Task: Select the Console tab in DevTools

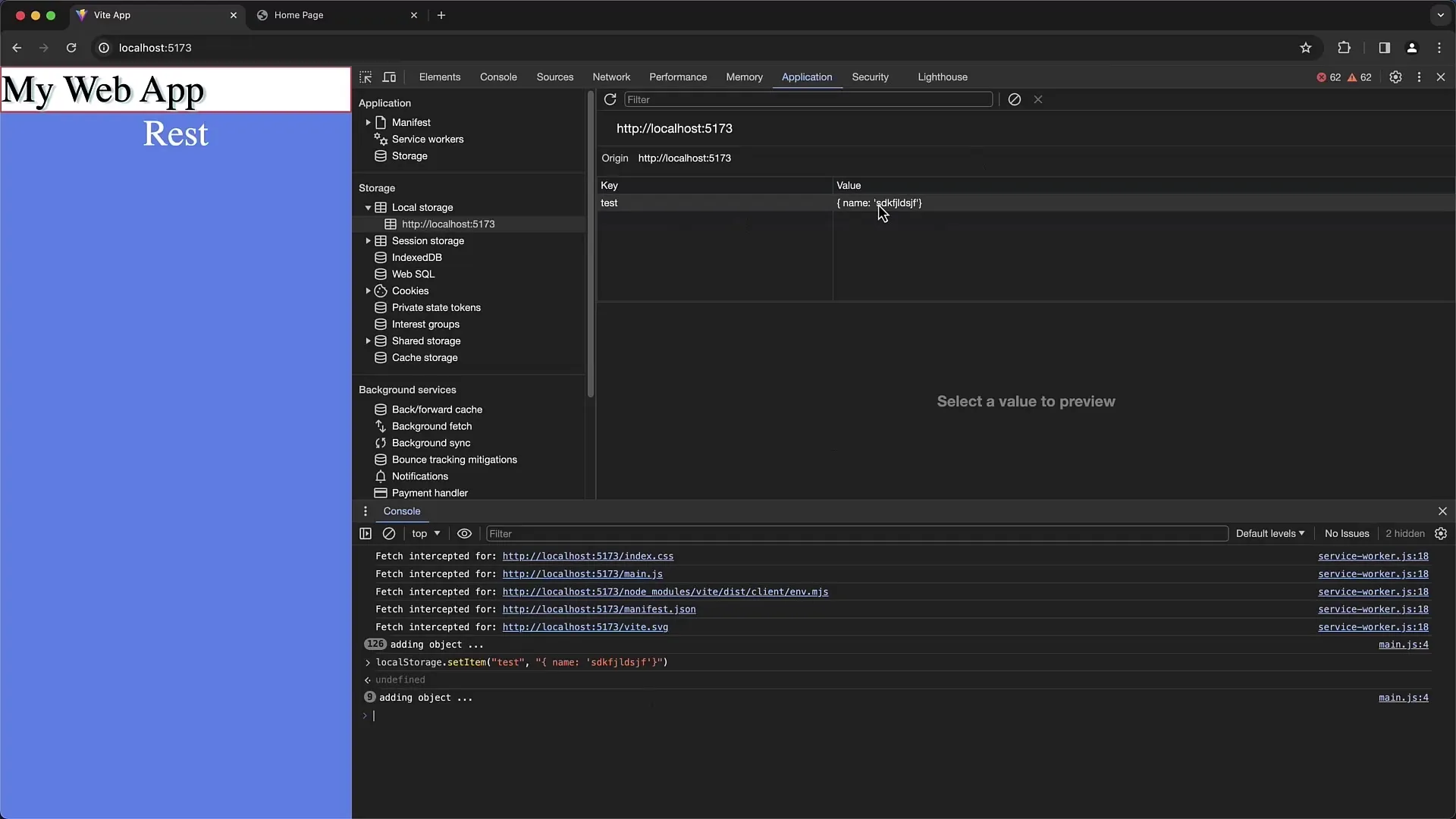Action: [499, 76]
